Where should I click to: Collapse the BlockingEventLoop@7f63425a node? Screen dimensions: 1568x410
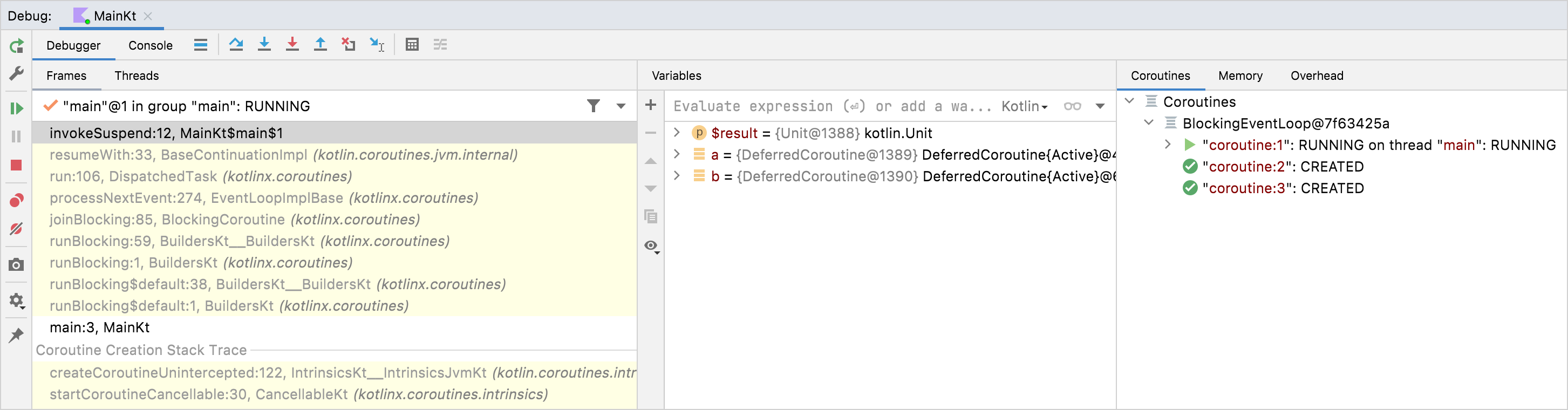coord(1149,123)
